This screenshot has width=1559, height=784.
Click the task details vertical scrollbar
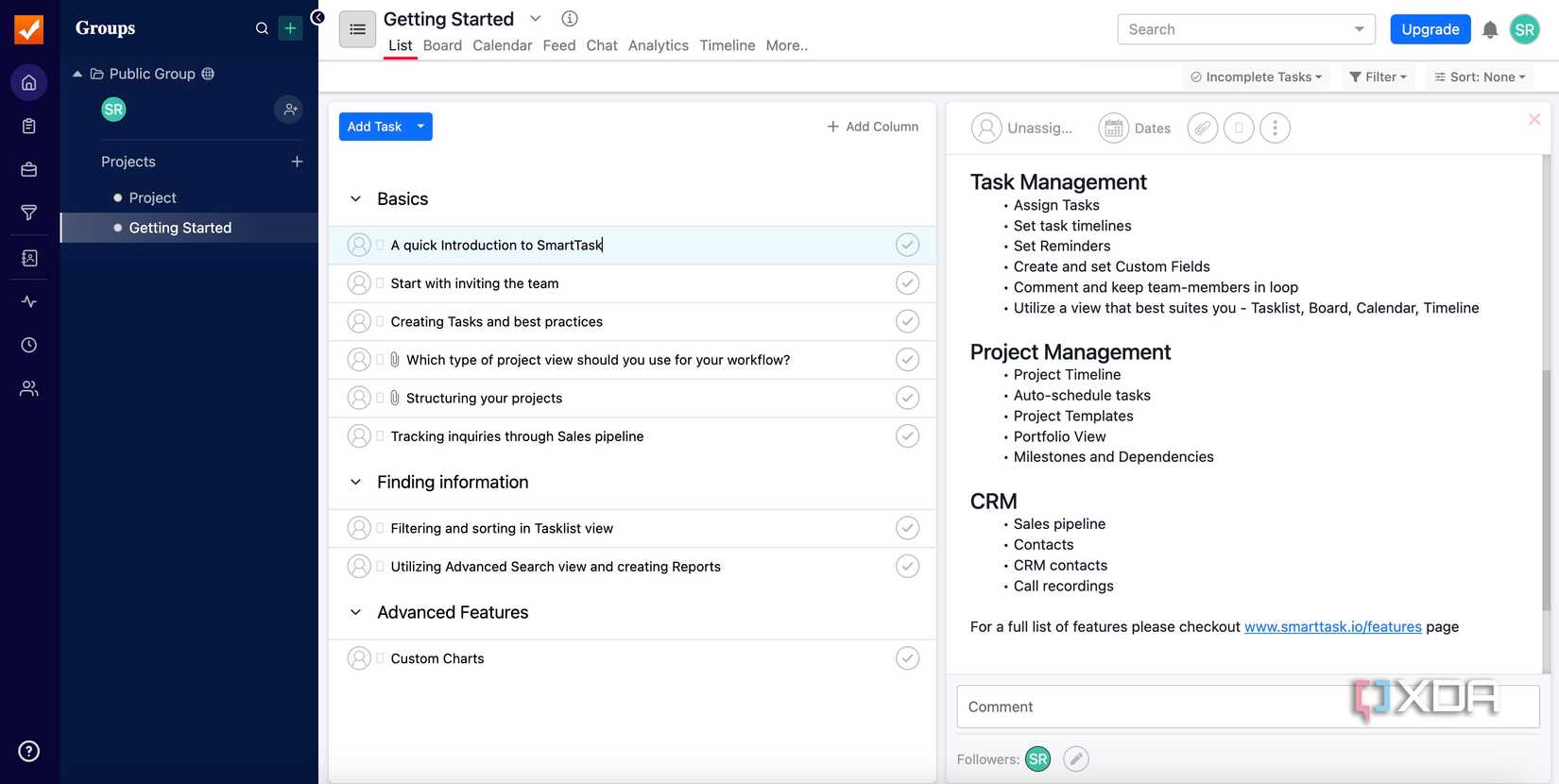[1547, 491]
